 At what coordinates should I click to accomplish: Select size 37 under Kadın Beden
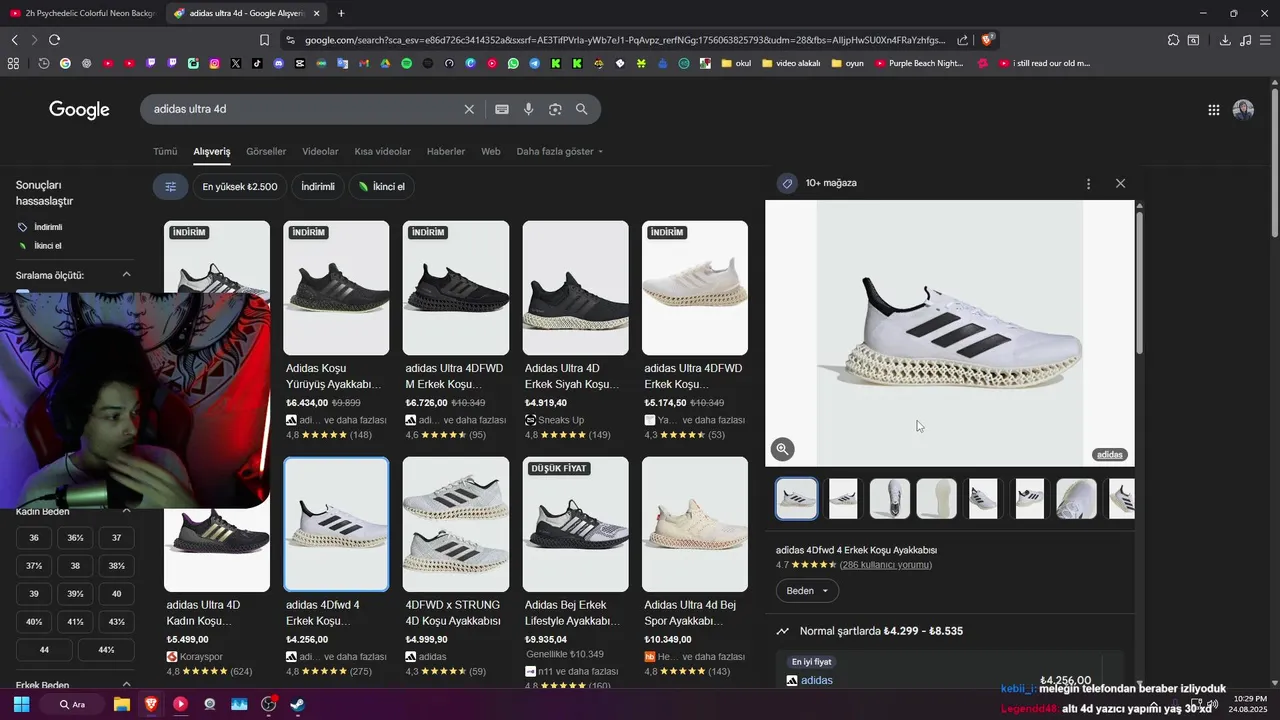(116, 538)
